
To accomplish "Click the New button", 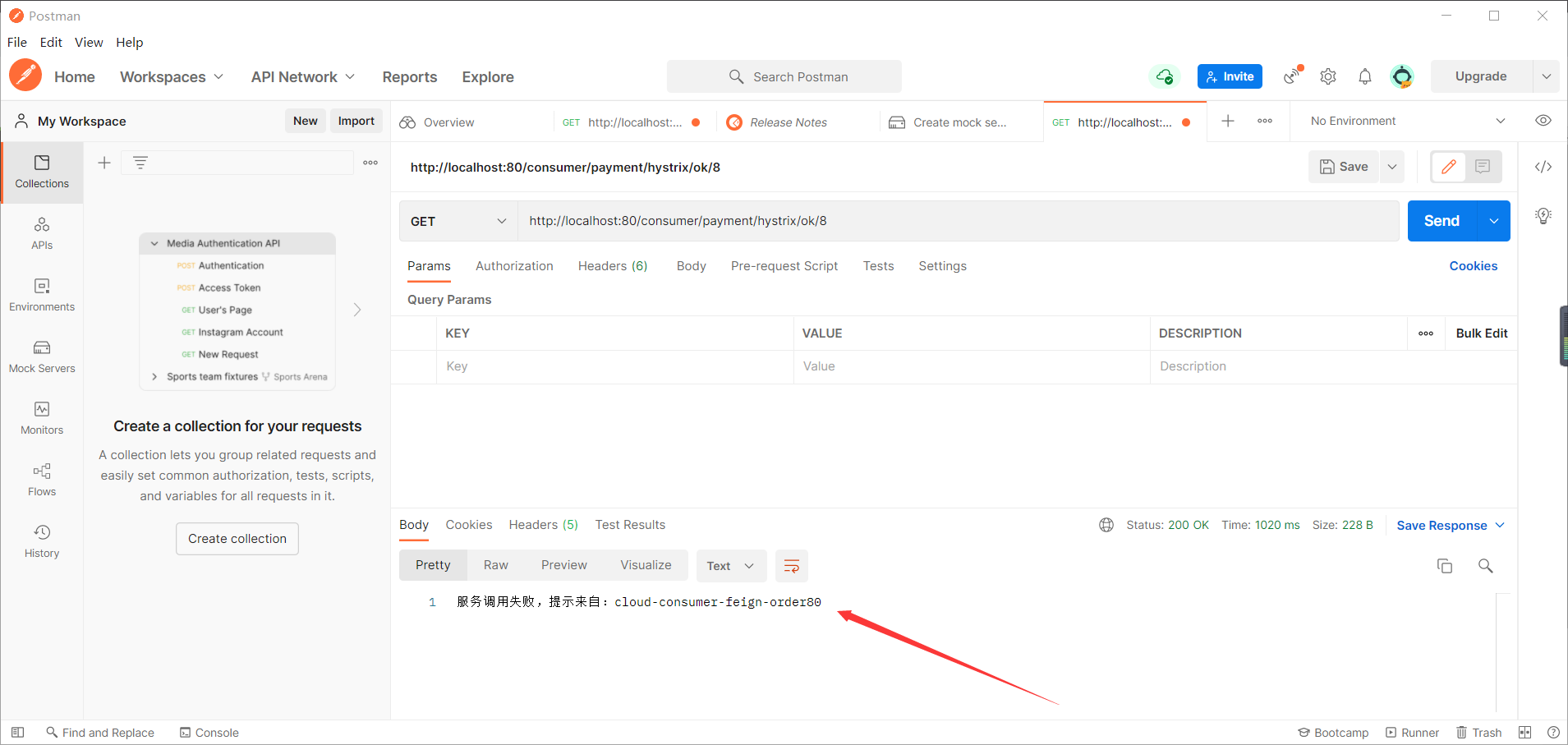I will click(x=306, y=121).
